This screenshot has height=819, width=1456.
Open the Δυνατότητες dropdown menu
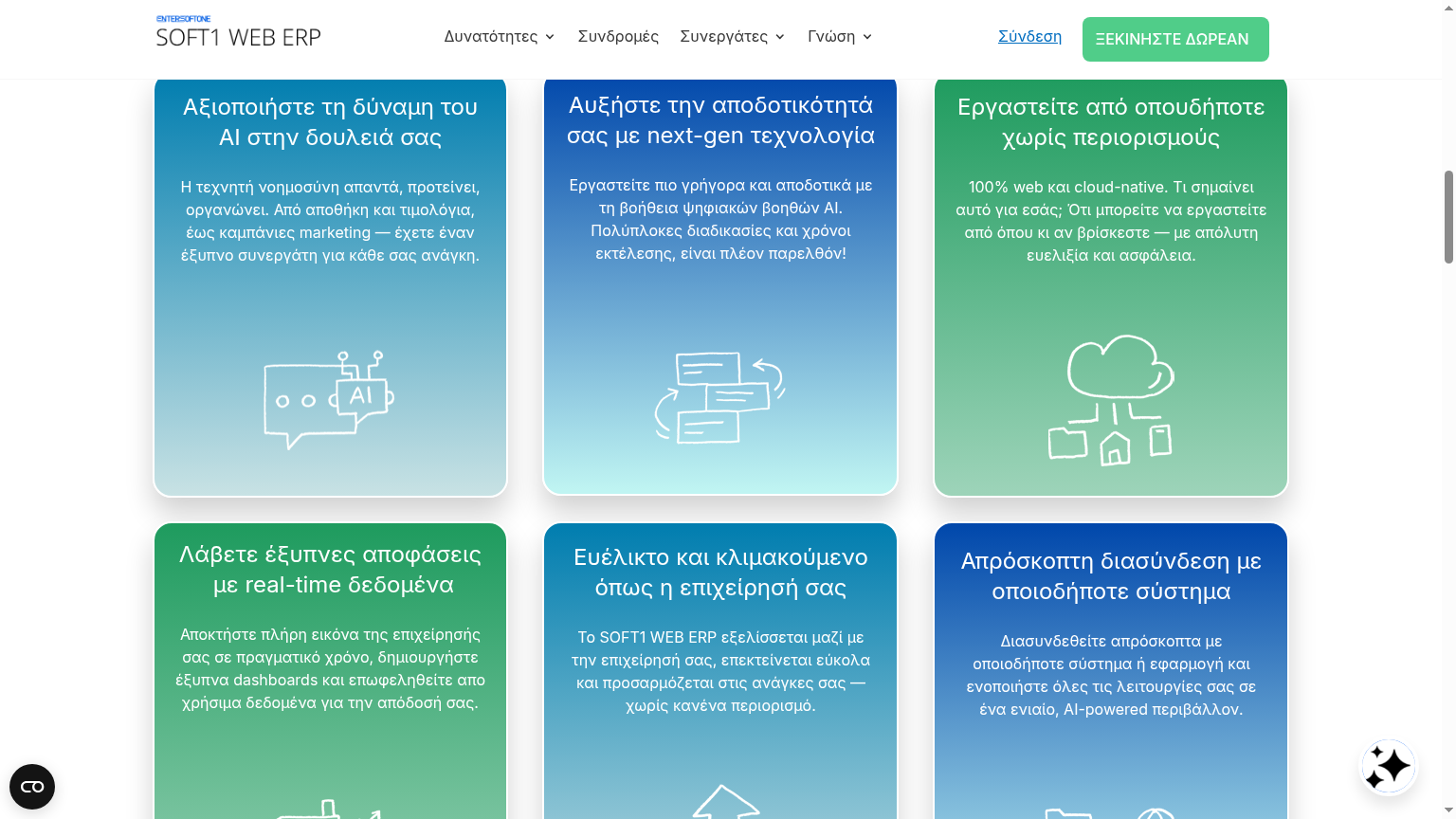500,36
